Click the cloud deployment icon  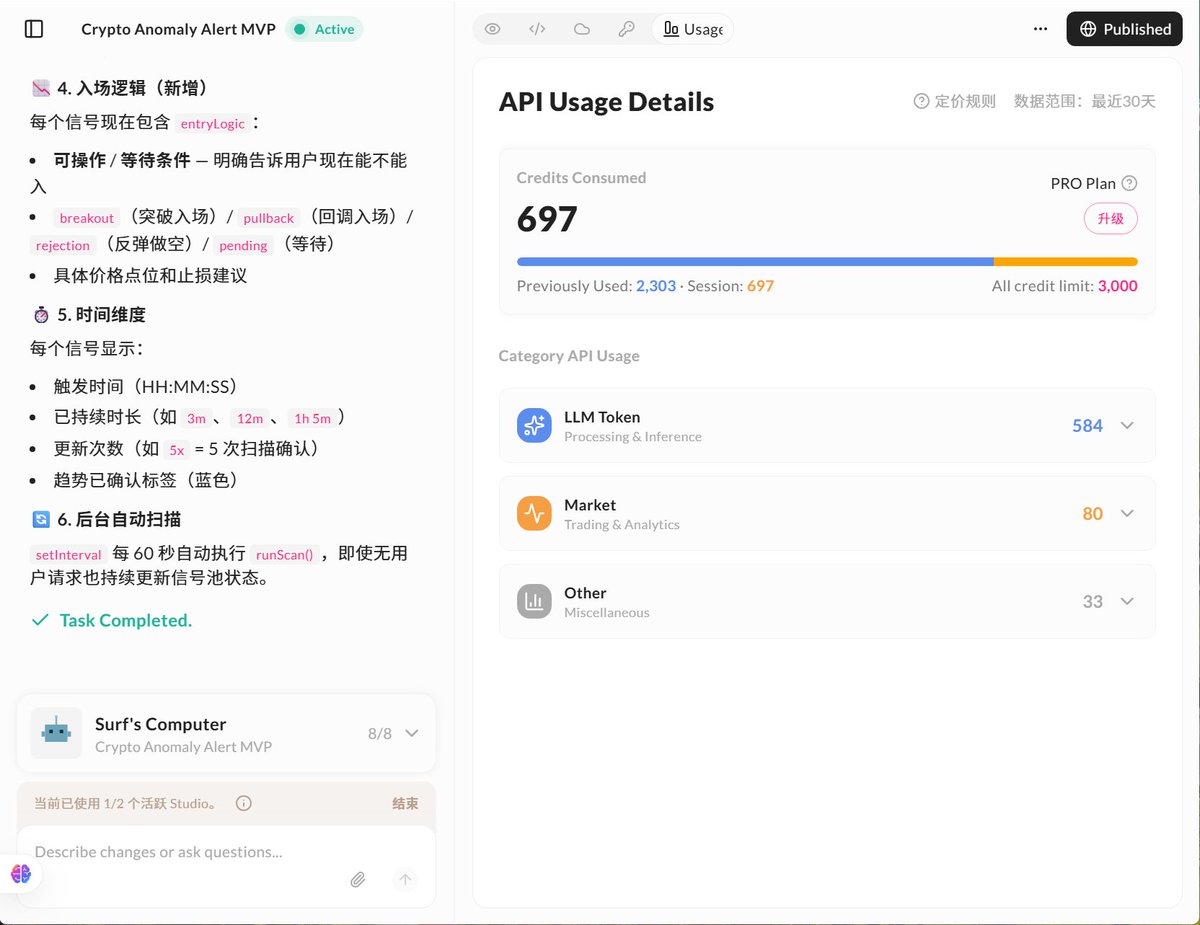[581, 29]
